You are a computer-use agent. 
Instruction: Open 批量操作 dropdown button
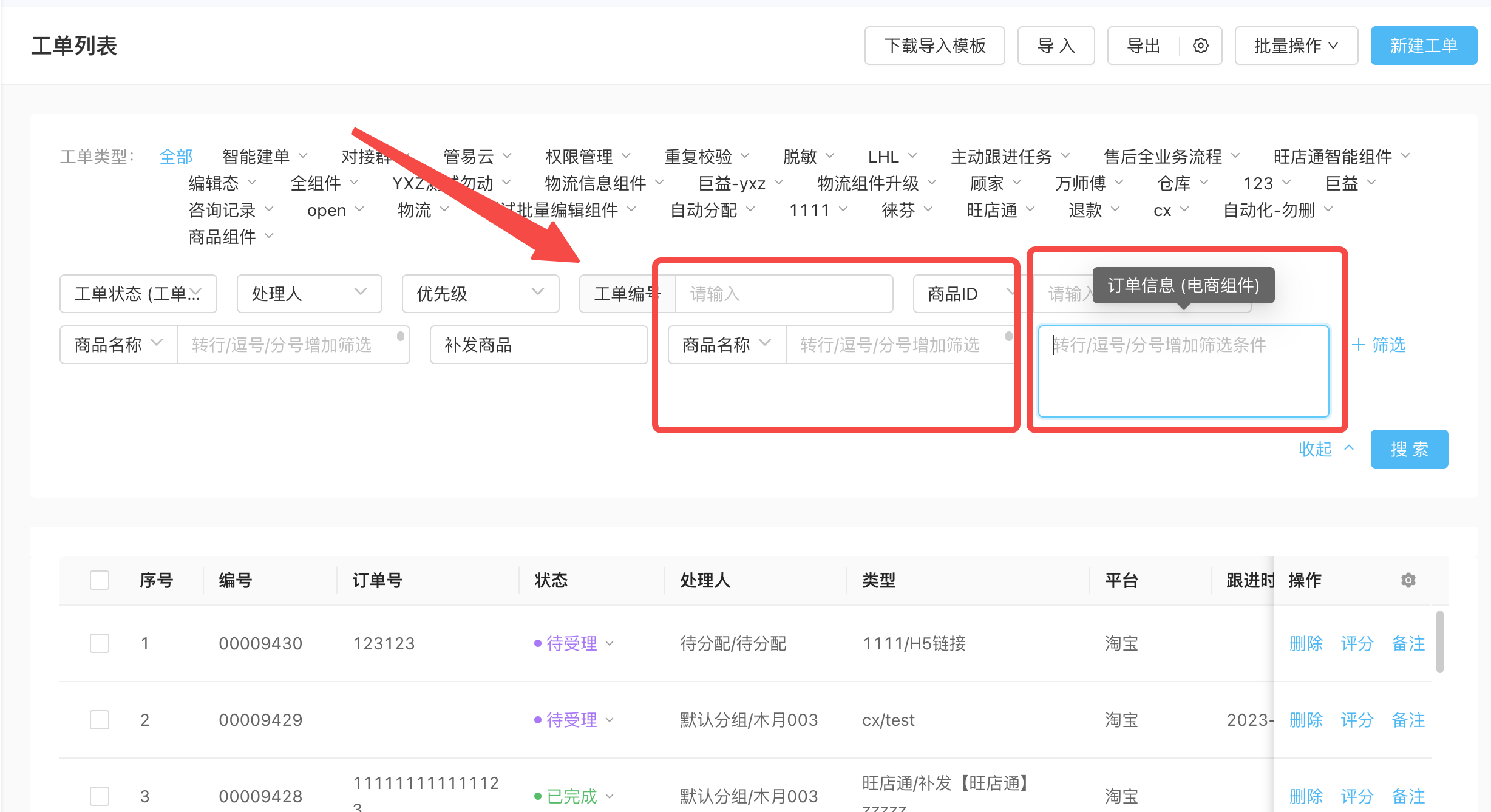click(x=1296, y=46)
